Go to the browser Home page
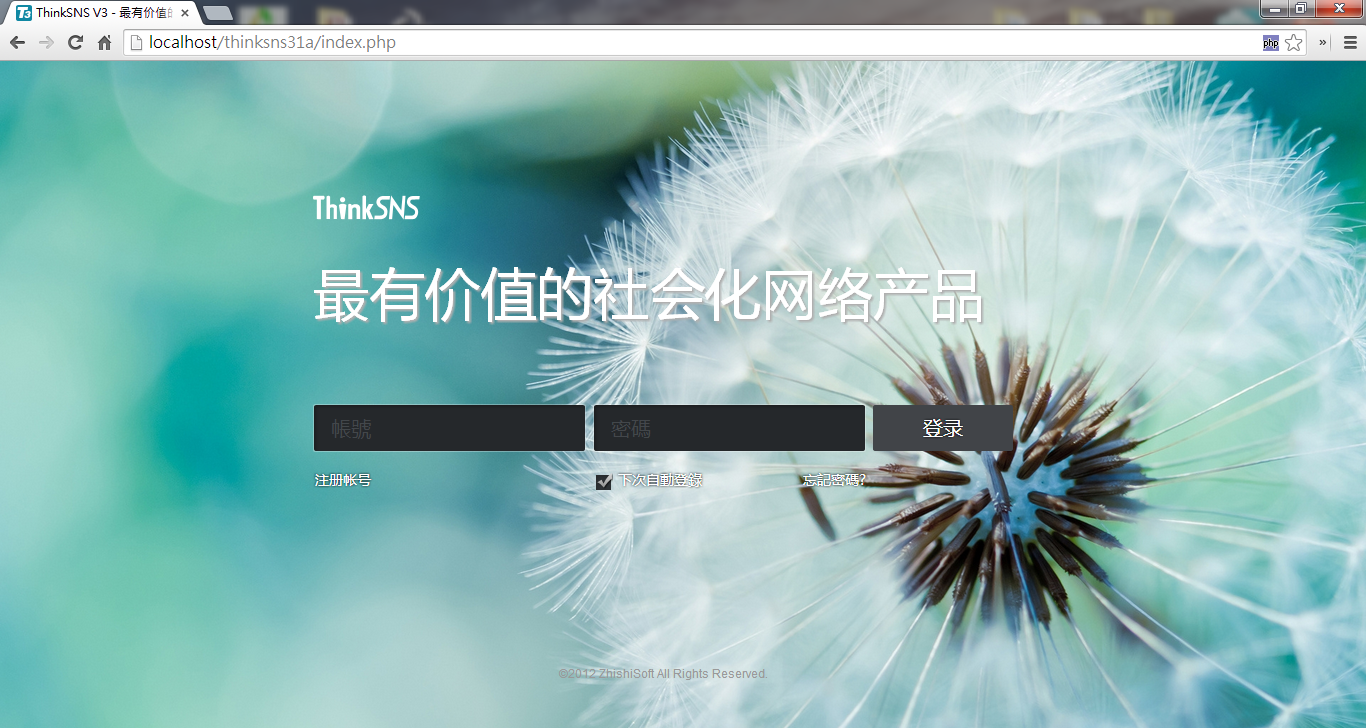 (x=104, y=42)
